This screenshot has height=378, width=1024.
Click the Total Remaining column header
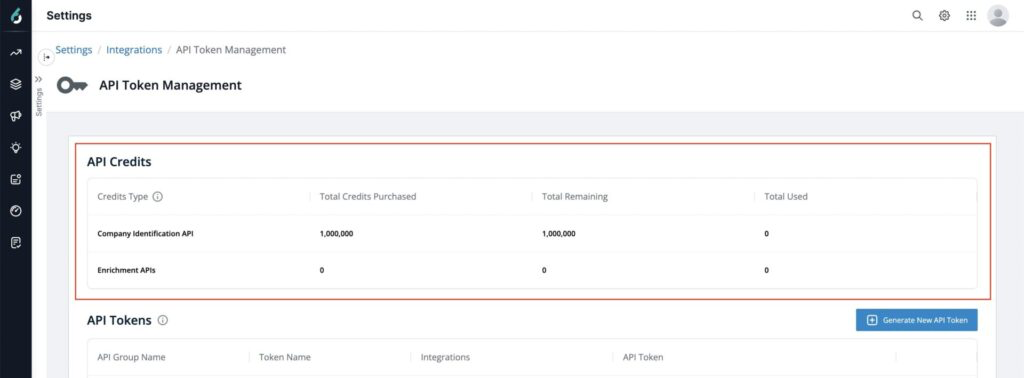tap(575, 197)
